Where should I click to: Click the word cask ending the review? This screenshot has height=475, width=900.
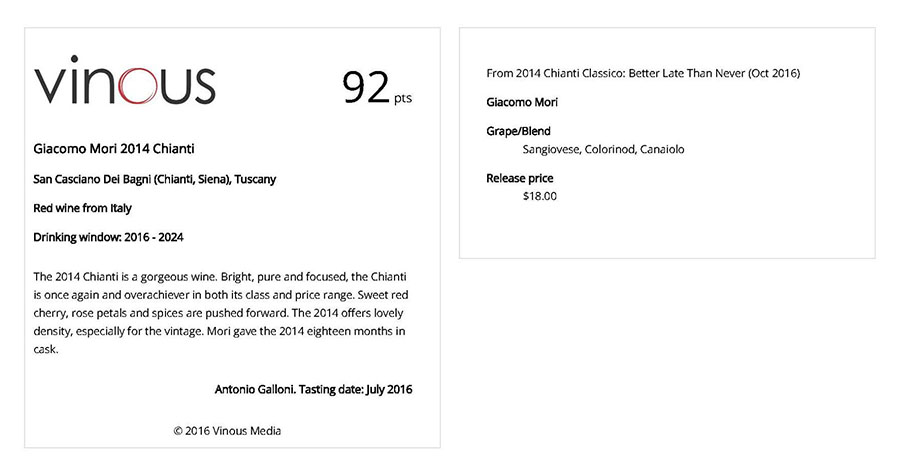pyautogui.click(x=46, y=350)
